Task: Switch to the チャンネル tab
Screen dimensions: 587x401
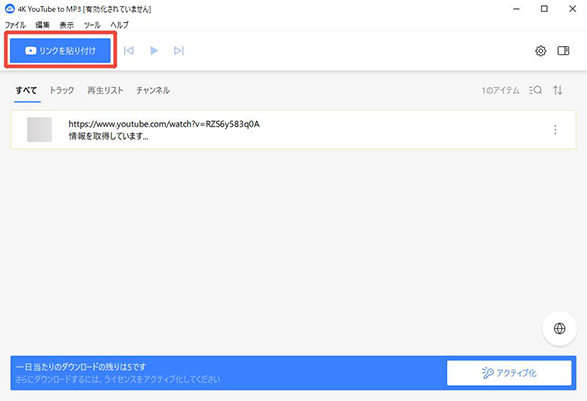Action: 153,90
